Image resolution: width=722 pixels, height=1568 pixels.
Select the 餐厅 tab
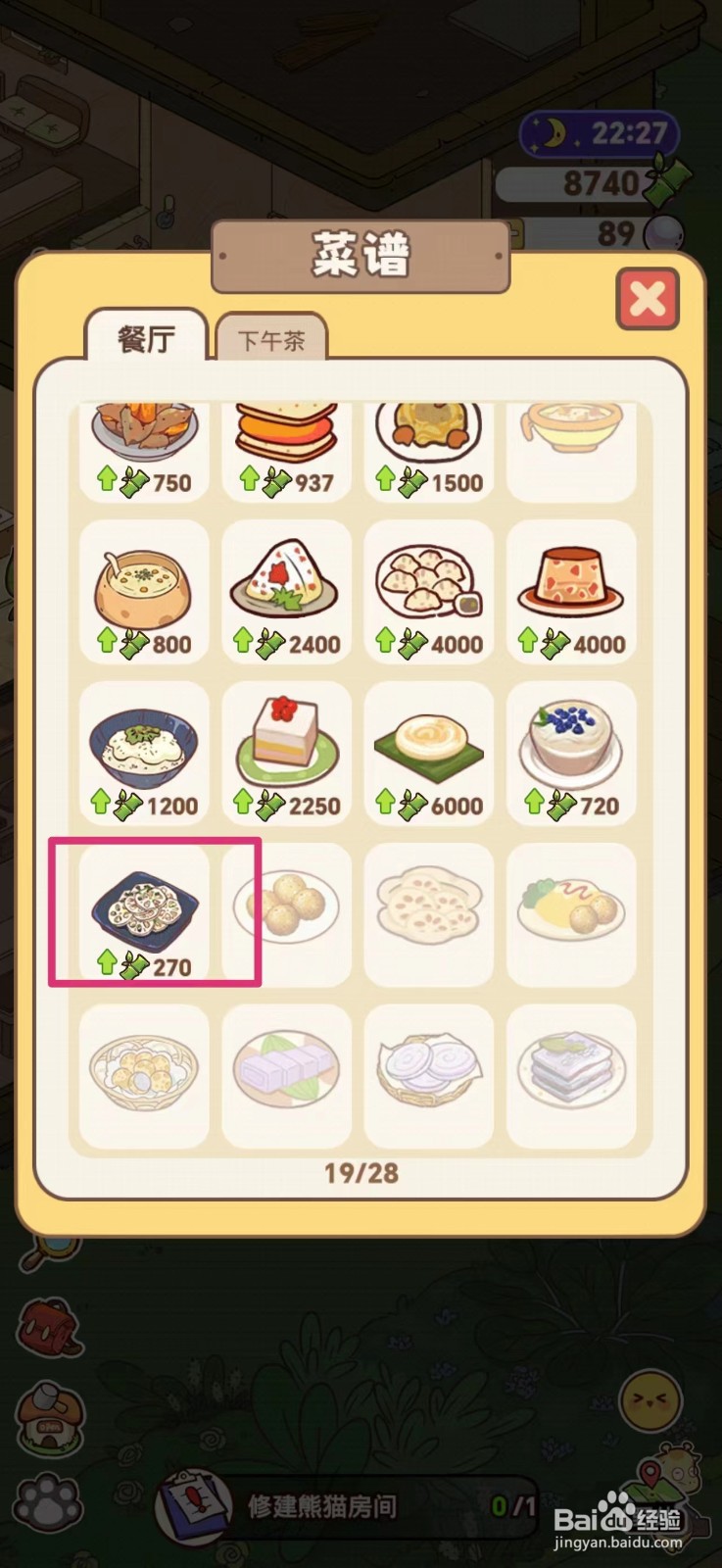coord(146,337)
